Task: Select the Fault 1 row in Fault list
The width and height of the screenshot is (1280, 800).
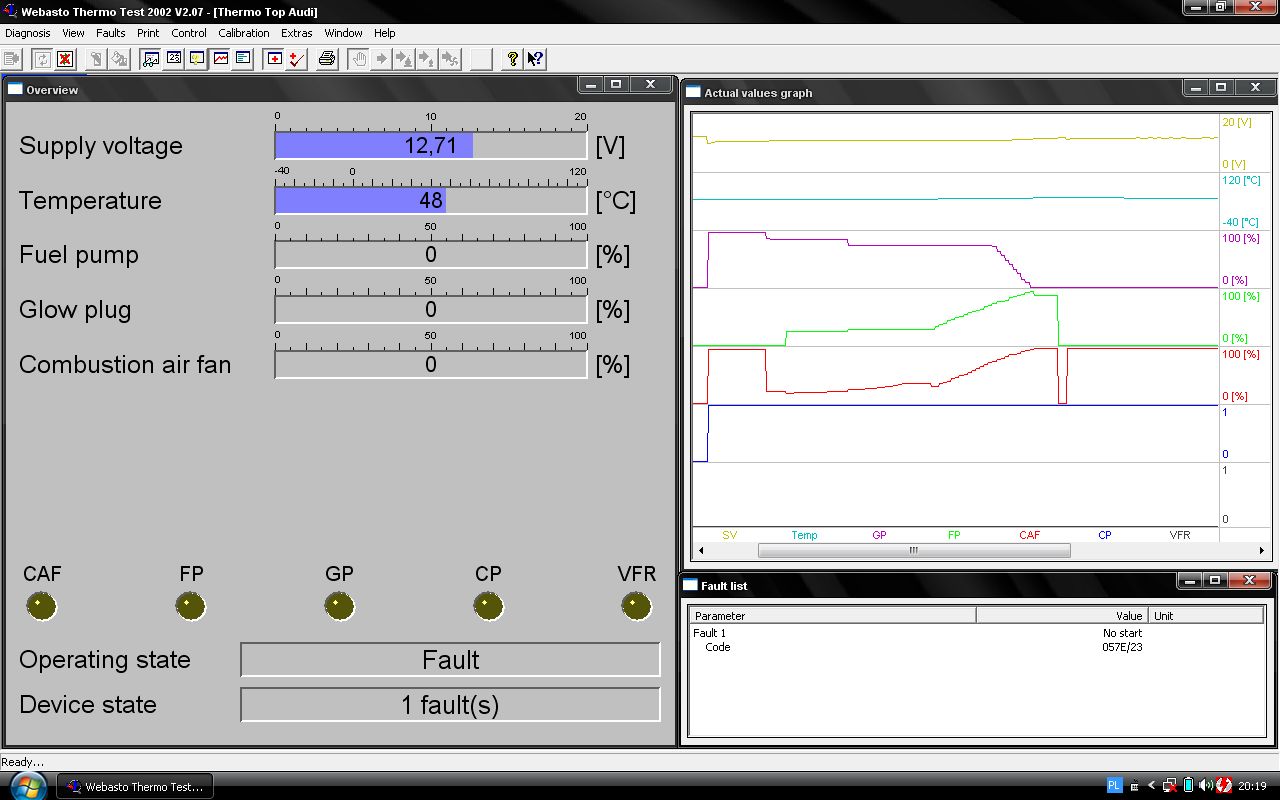Action: point(977,633)
